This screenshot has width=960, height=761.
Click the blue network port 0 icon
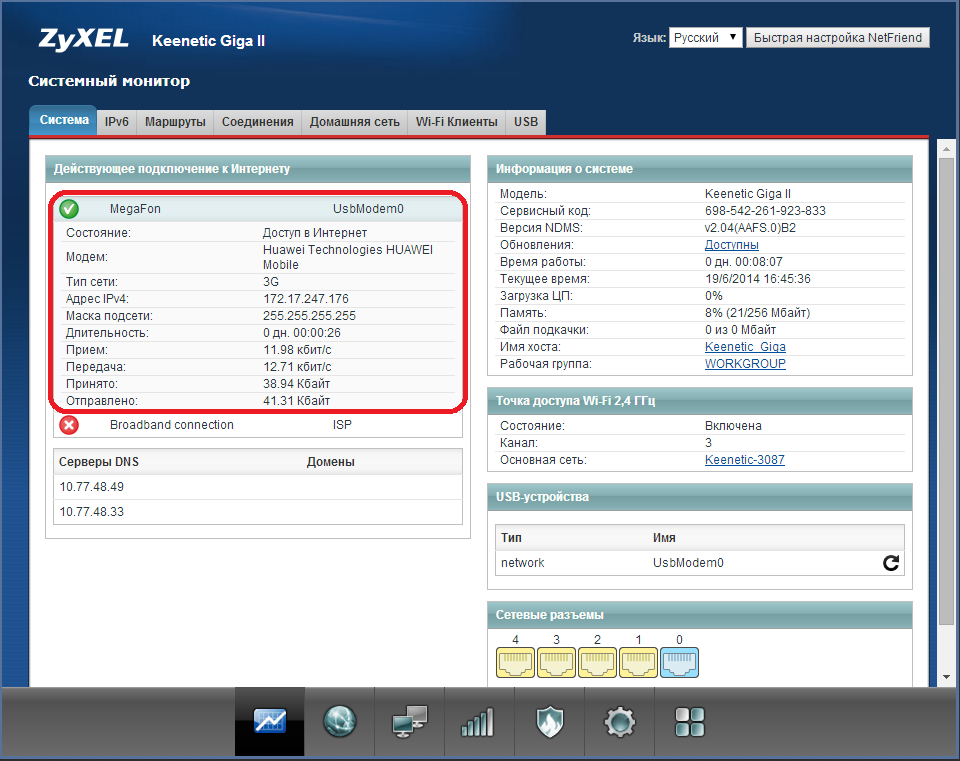pyautogui.click(x=680, y=662)
